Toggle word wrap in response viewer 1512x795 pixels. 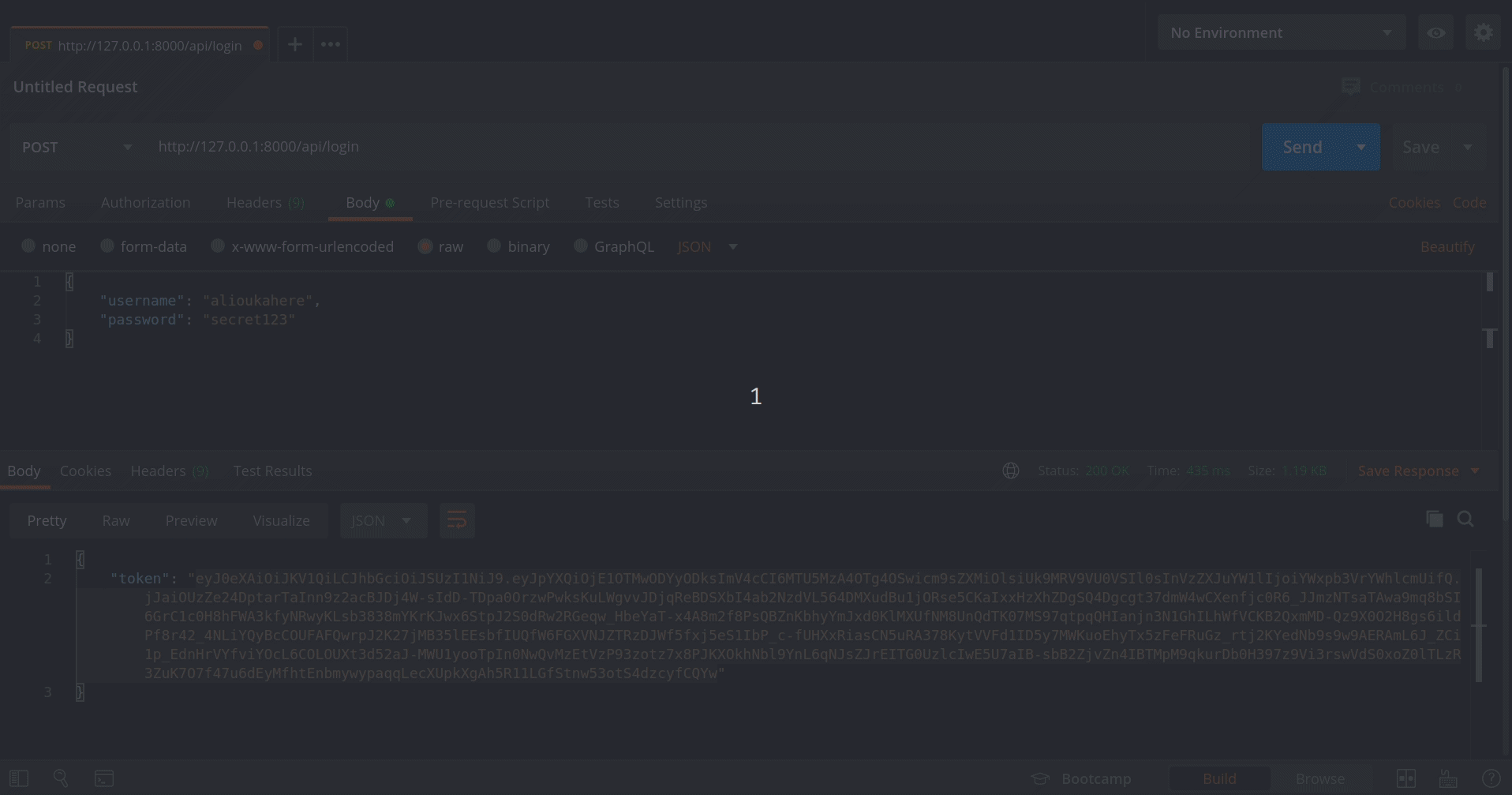point(457,520)
